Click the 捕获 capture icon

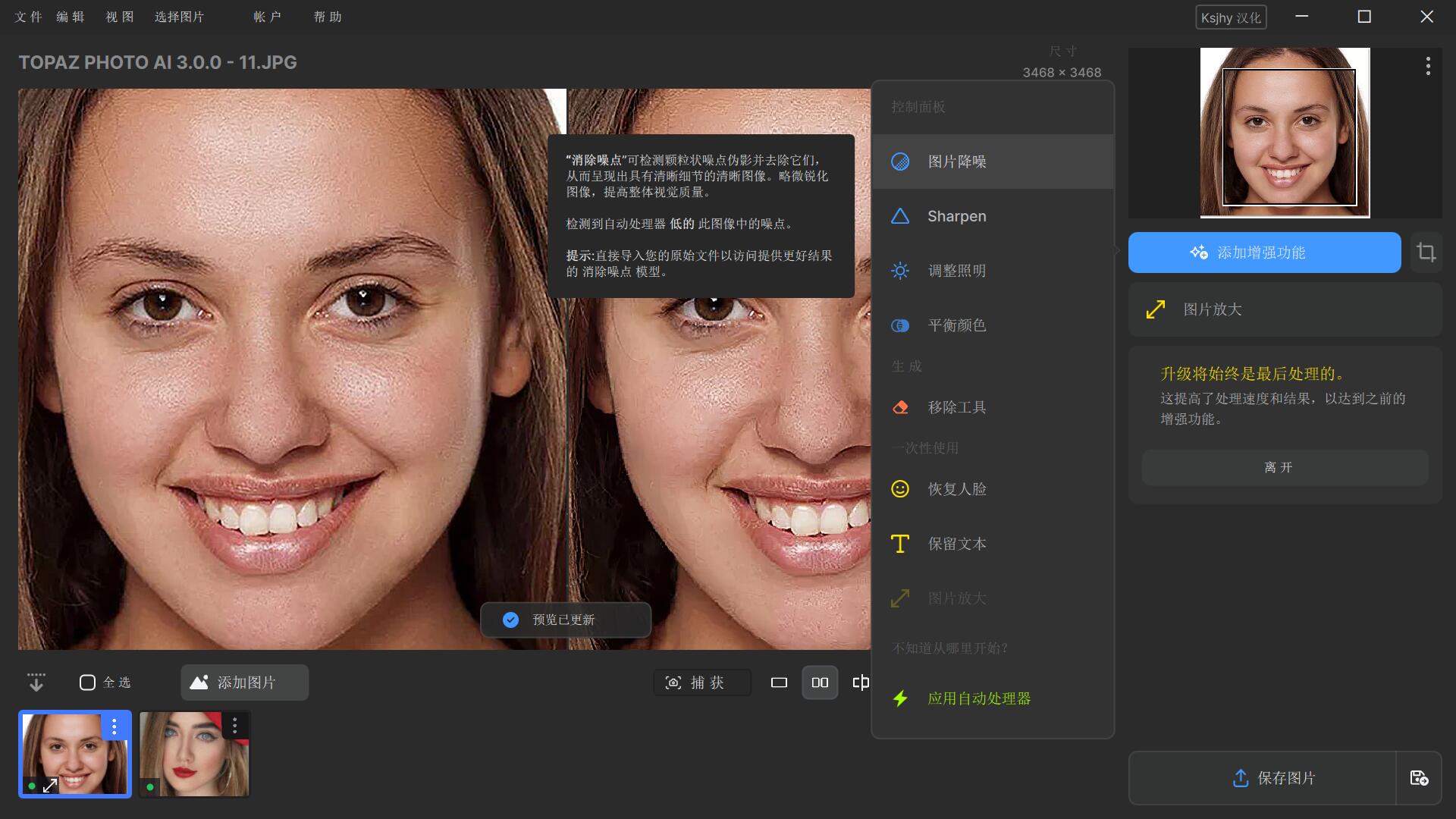(x=701, y=682)
